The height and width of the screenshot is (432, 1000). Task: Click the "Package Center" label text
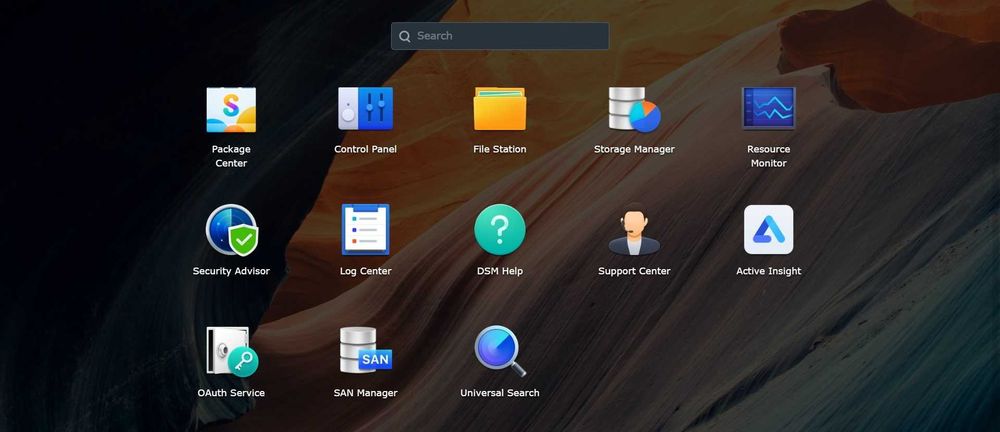(231, 156)
